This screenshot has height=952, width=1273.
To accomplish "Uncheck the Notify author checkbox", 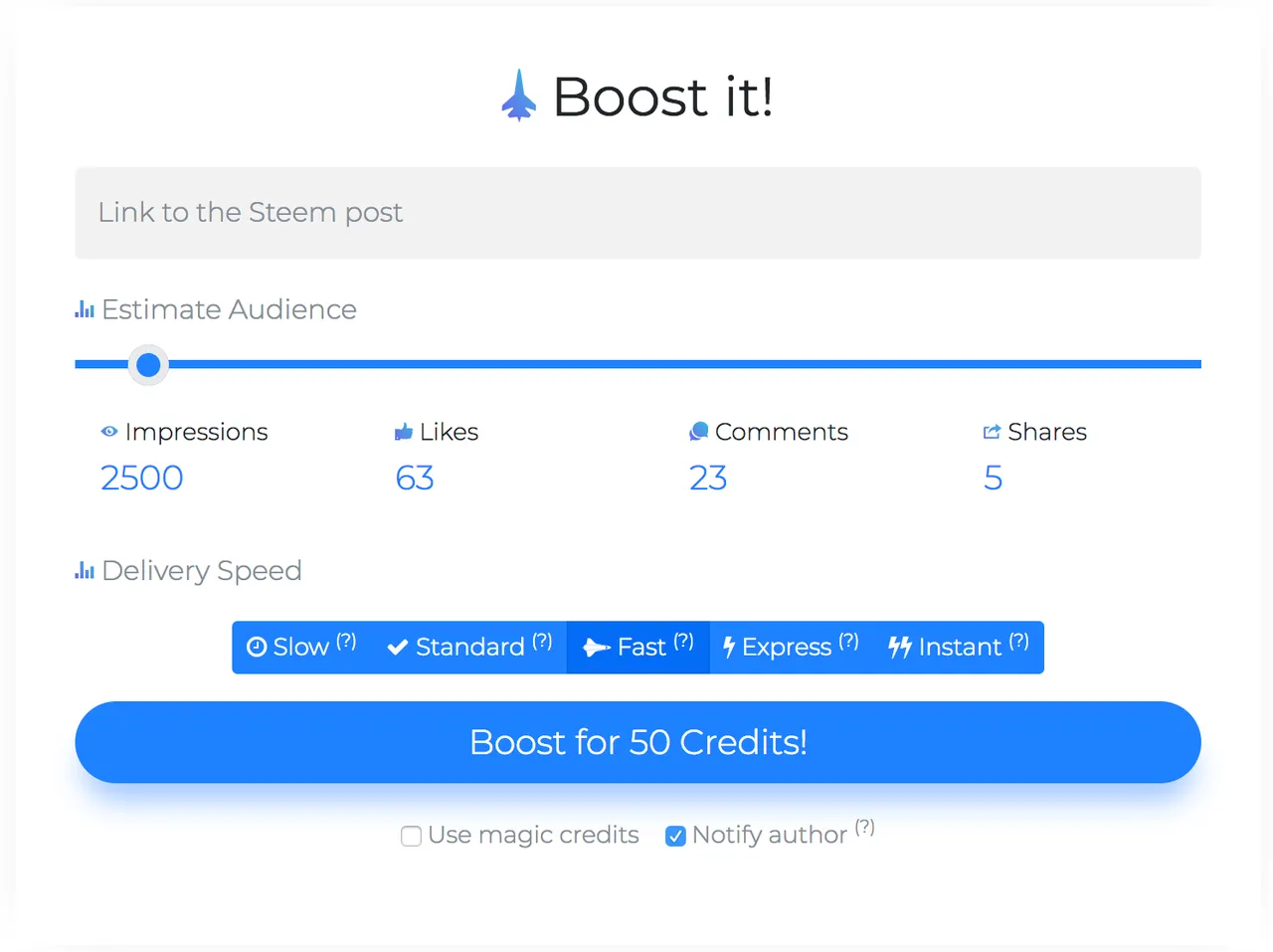I will click(675, 836).
